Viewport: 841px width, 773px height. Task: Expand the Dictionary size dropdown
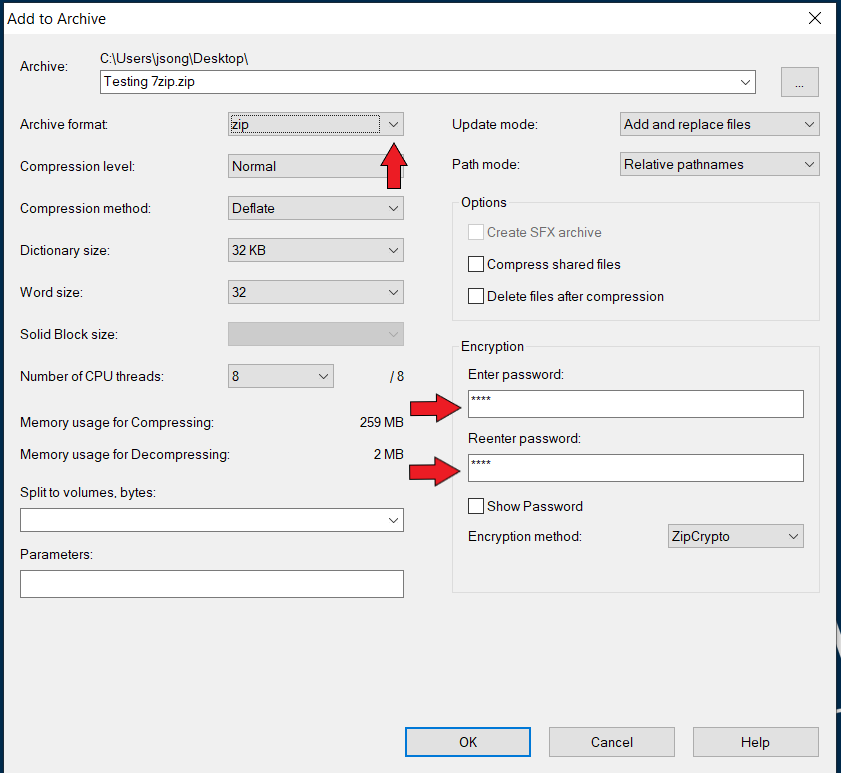point(315,250)
